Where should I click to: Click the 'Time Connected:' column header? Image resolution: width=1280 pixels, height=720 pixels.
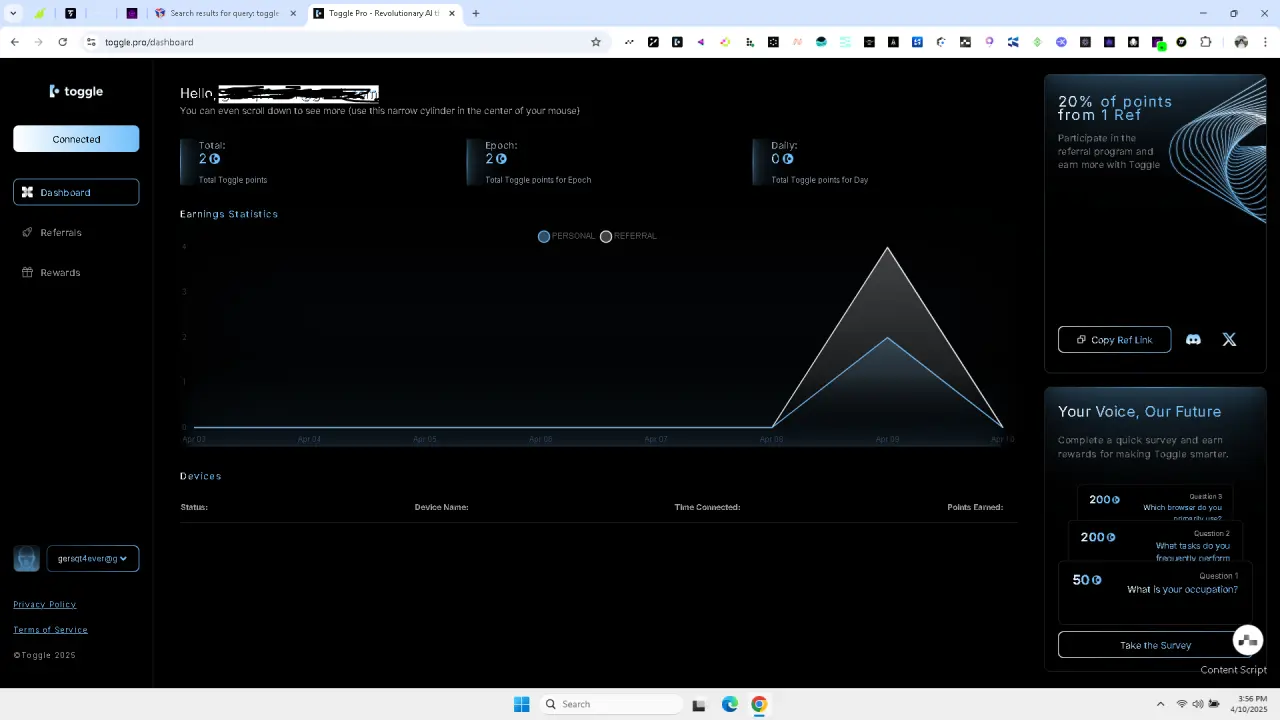707,507
